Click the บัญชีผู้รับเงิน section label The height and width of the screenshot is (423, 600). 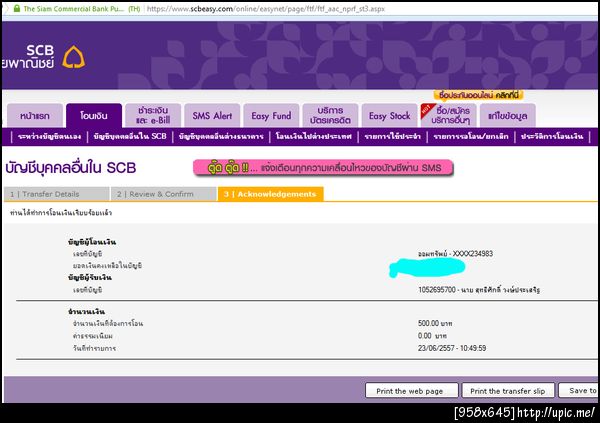[90, 277]
